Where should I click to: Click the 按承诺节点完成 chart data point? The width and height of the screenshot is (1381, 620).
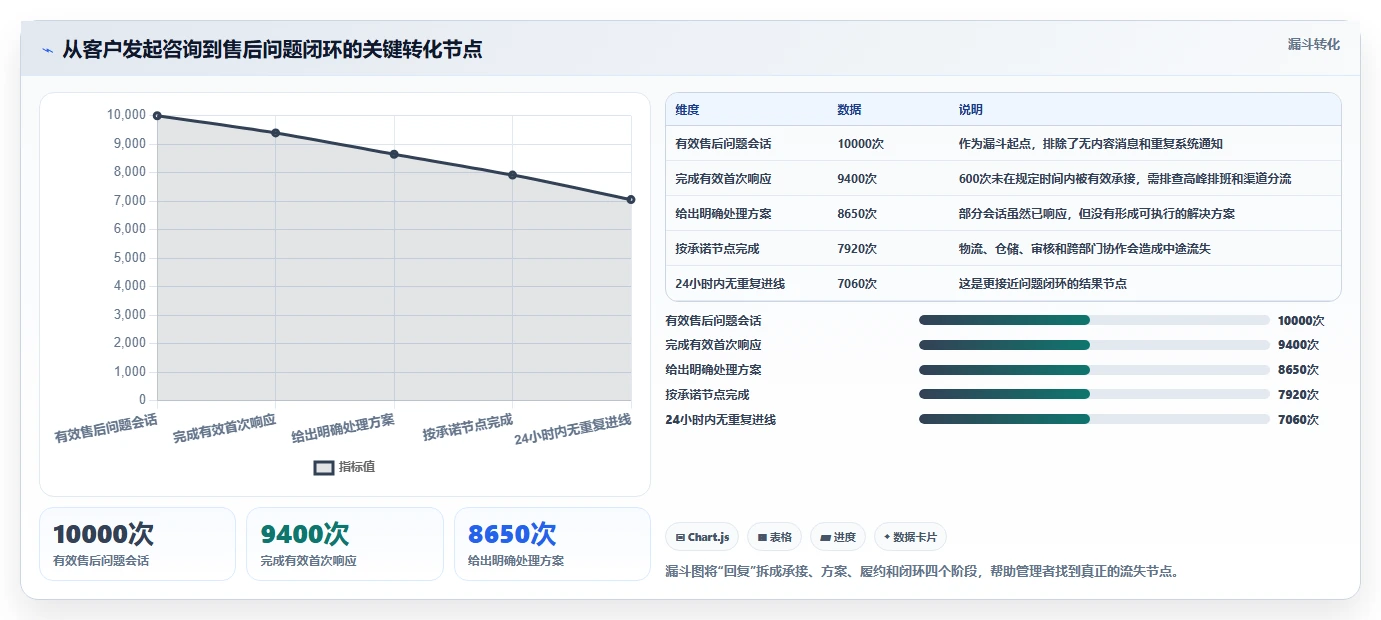(x=512, y=175)
